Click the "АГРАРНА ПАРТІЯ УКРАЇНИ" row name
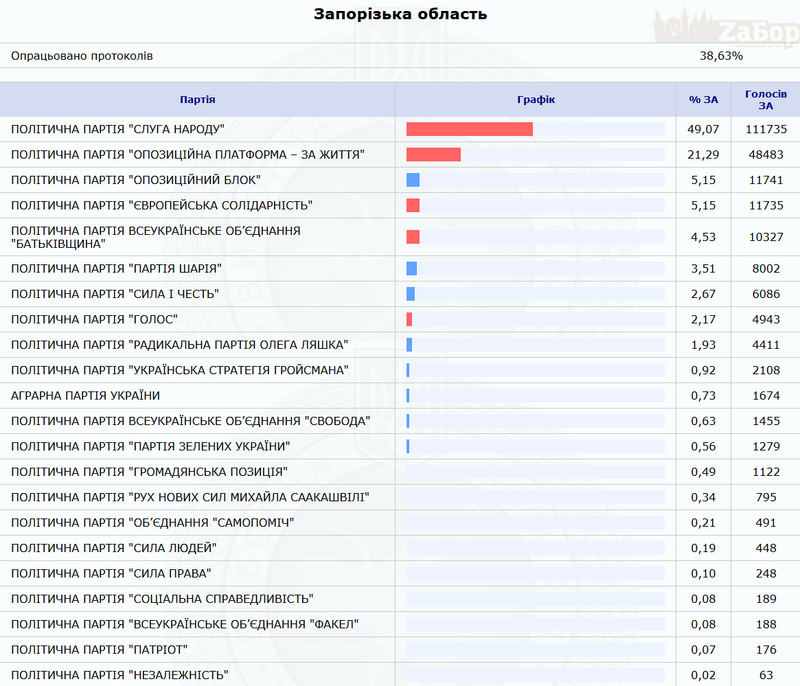 point(85,395)
